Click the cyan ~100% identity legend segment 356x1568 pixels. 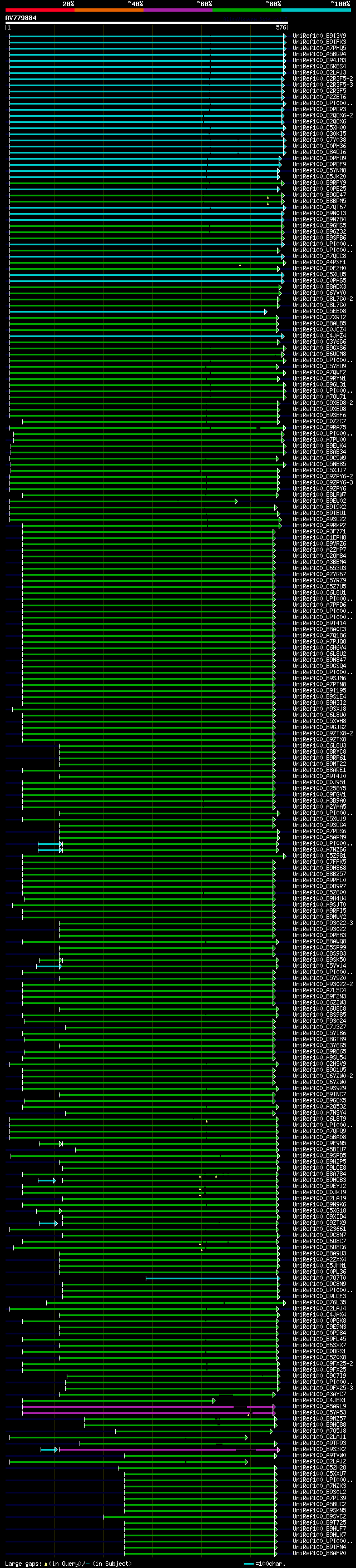click(x=316, y=10)
